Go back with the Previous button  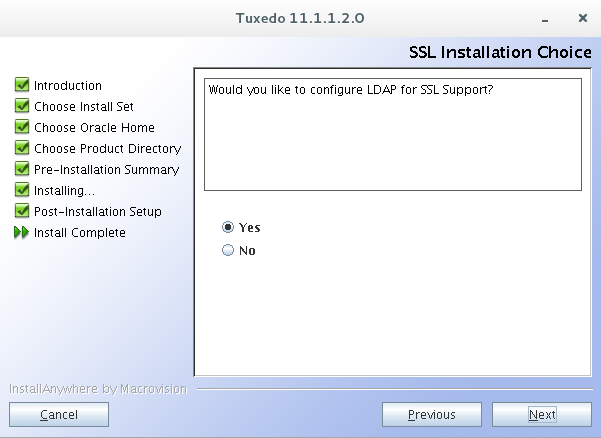click(431, 414)
